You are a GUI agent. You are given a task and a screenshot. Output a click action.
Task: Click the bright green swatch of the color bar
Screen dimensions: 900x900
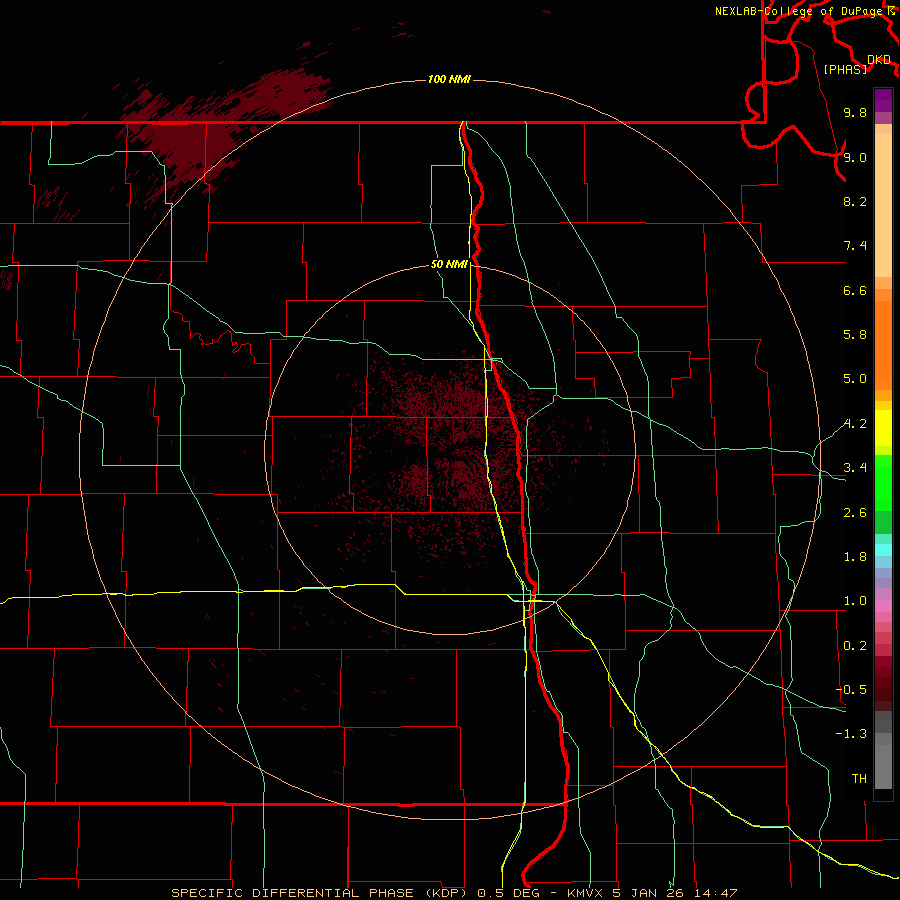[x=883, y=482]
